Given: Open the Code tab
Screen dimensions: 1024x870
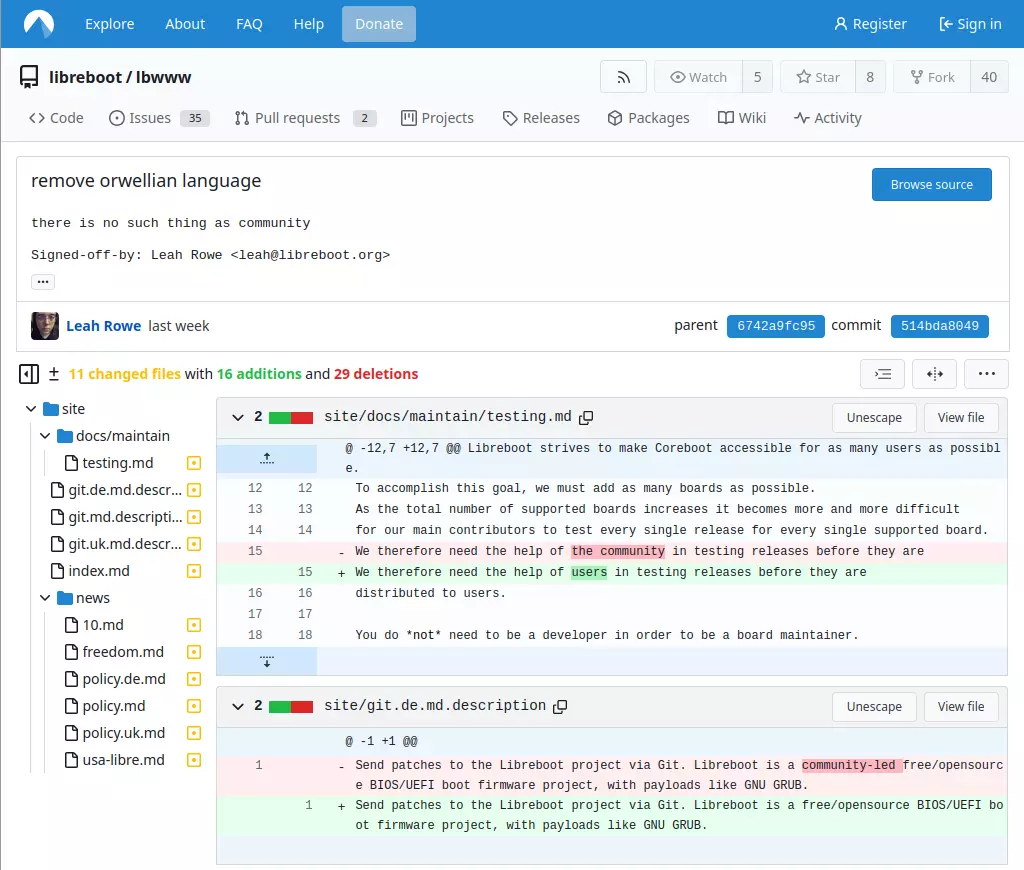Looking at the screenshot, I should (x=56, y=118).
